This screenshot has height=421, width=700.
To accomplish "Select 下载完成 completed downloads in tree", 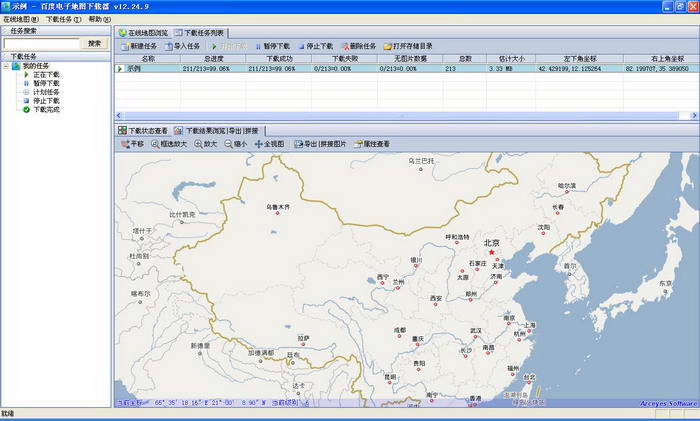I will [x=46, y=109].
